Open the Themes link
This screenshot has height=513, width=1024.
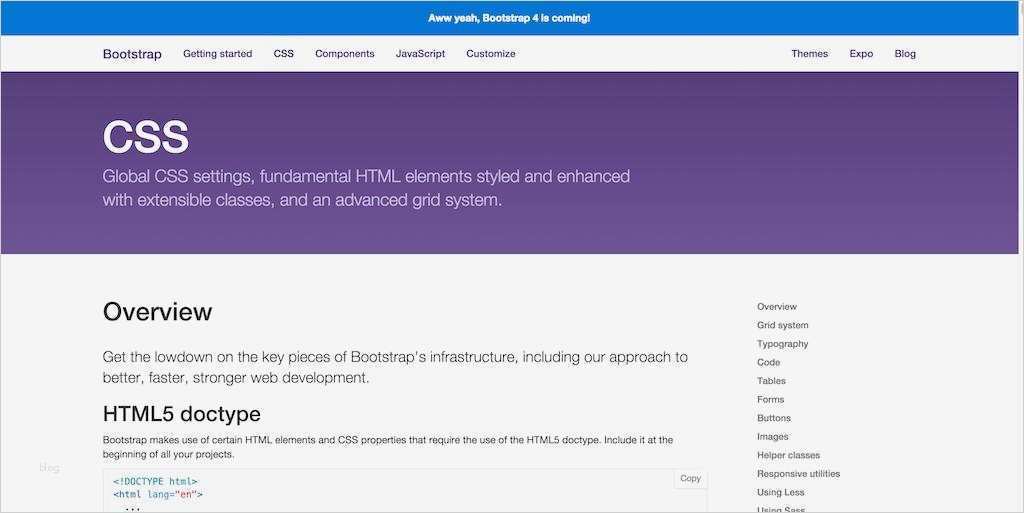pyautogui.click(x=809, y=54)
